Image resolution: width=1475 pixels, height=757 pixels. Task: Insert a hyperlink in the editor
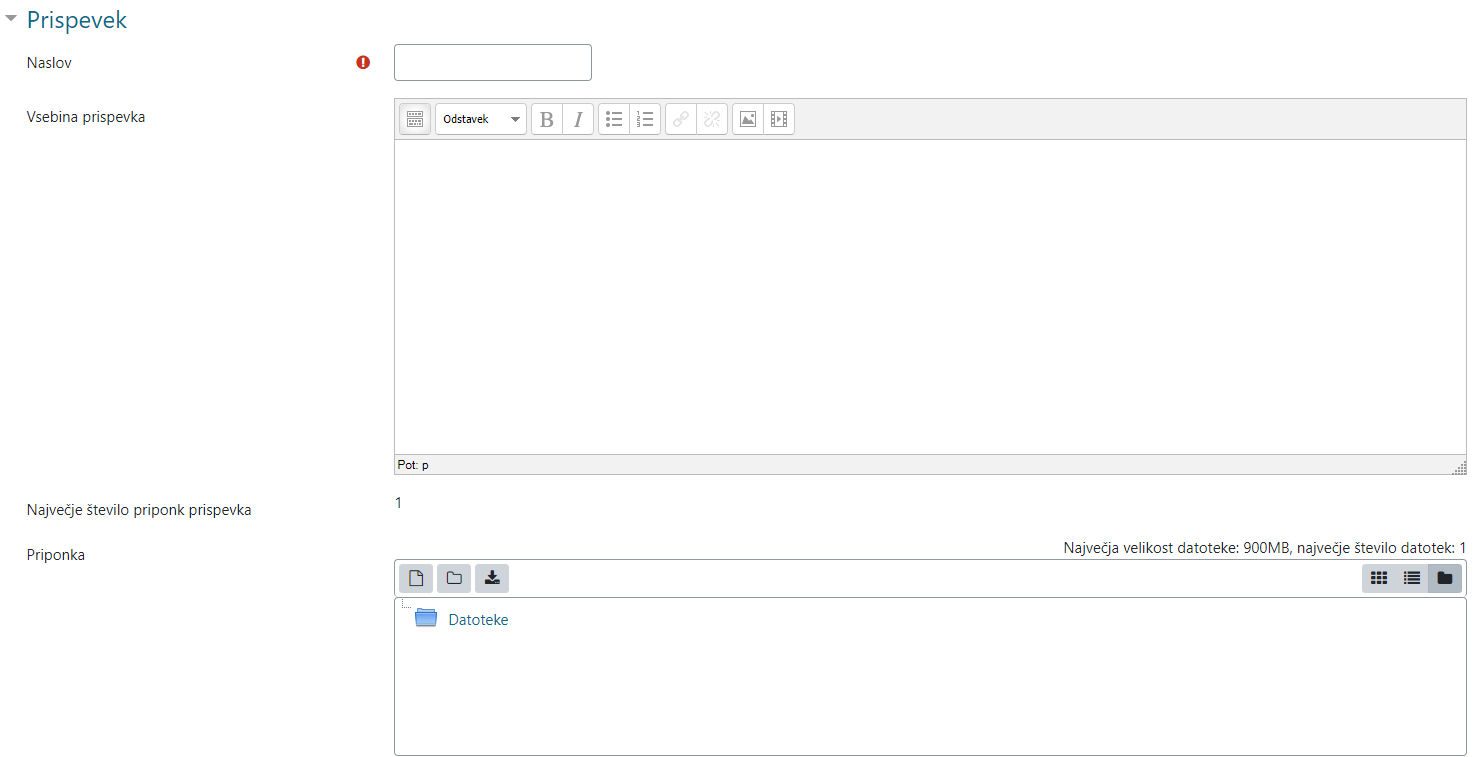pyautogui.click(x=681, y=119)
